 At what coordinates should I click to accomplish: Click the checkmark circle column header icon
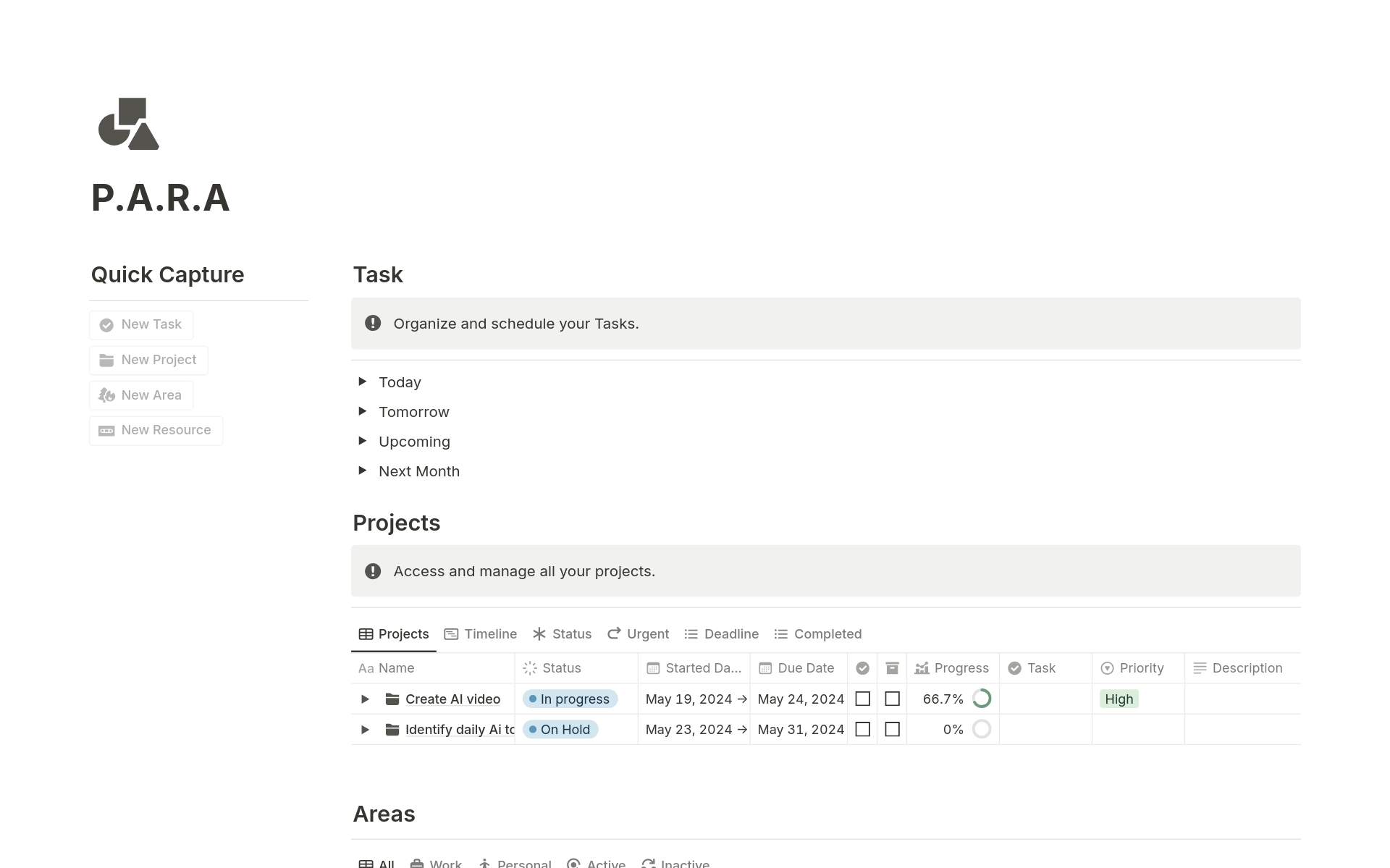coord(862,668)
